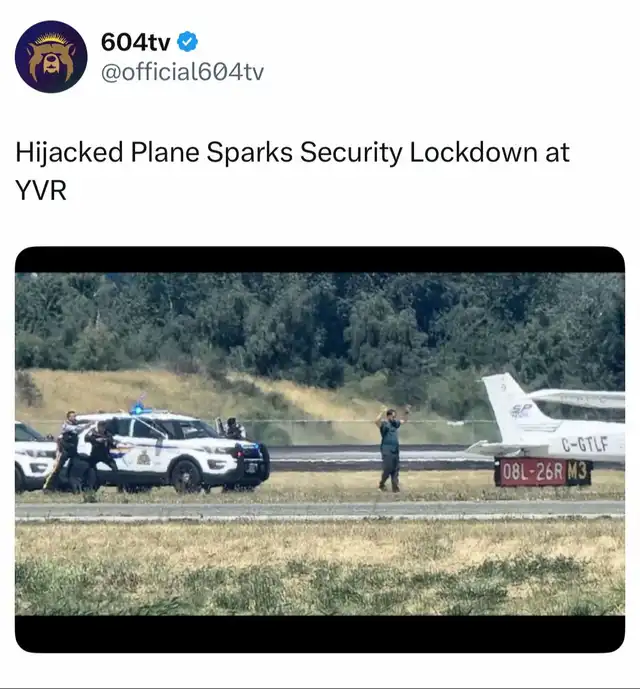Open the Hijacked Plane Sparks Security Lockdown post text
Screen dimensions: 640x689
tap(292, 171)
